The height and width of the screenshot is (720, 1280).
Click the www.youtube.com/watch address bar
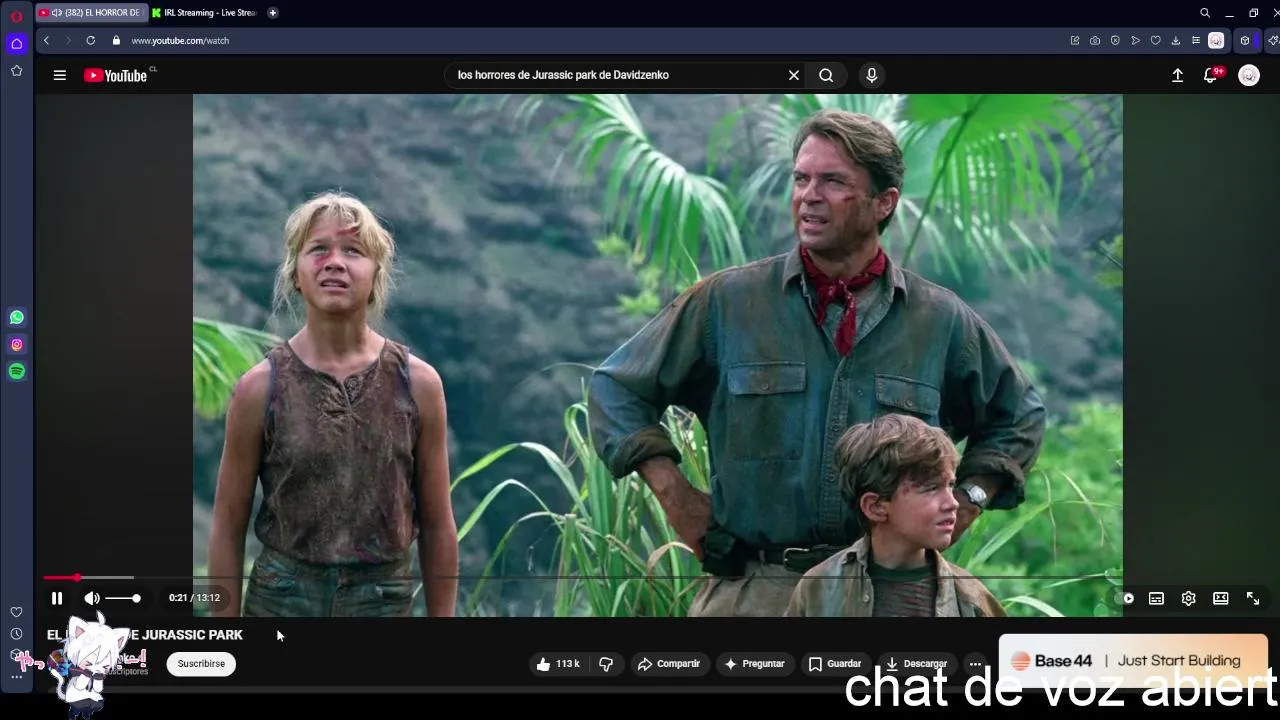point(180,41)
